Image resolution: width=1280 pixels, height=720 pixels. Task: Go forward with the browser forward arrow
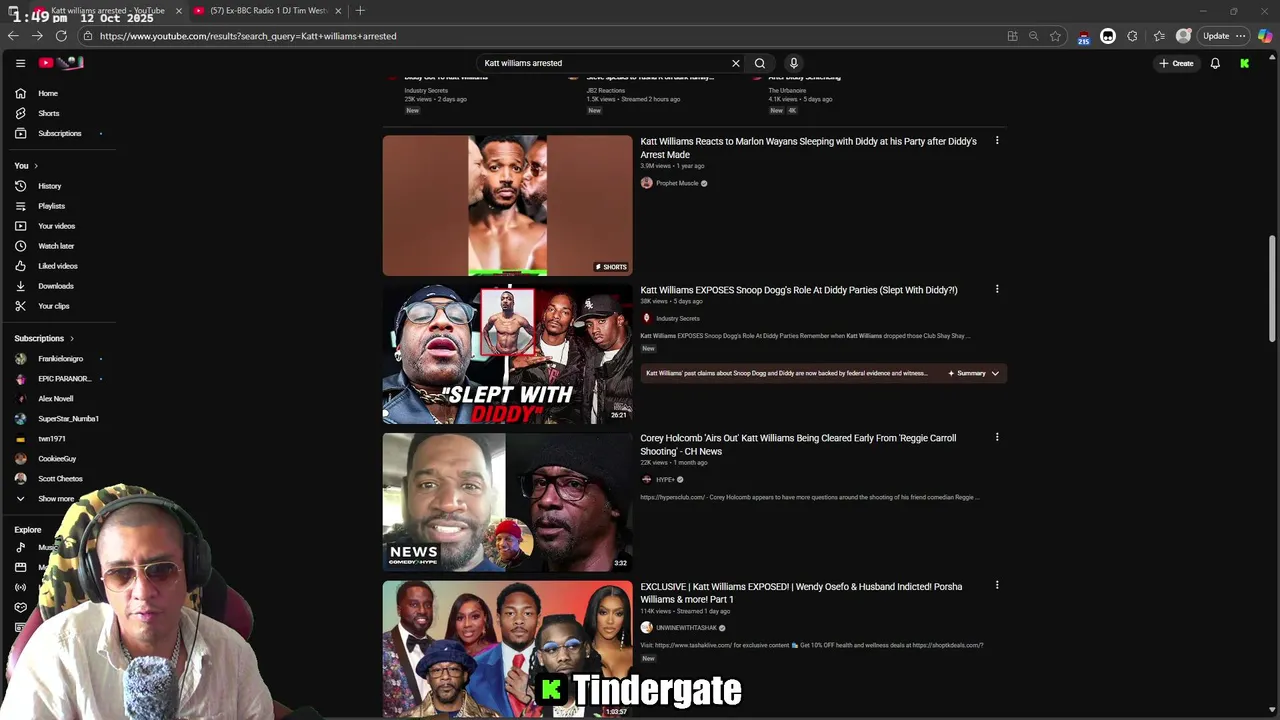37,36
